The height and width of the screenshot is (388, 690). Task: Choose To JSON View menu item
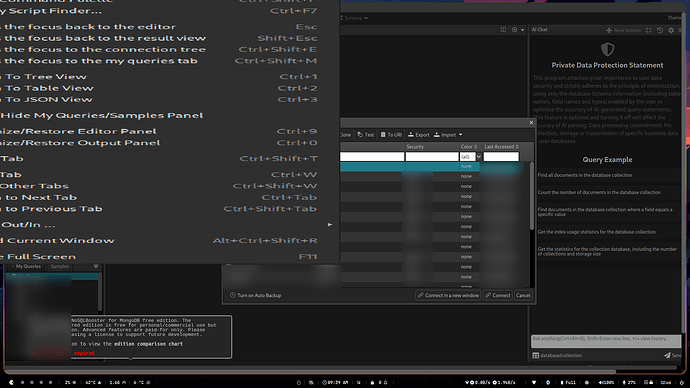point(169,100)
